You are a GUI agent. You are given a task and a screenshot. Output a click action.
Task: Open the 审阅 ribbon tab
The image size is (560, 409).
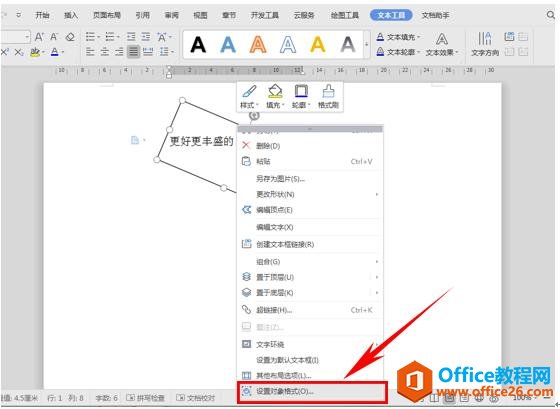(171, 15)
